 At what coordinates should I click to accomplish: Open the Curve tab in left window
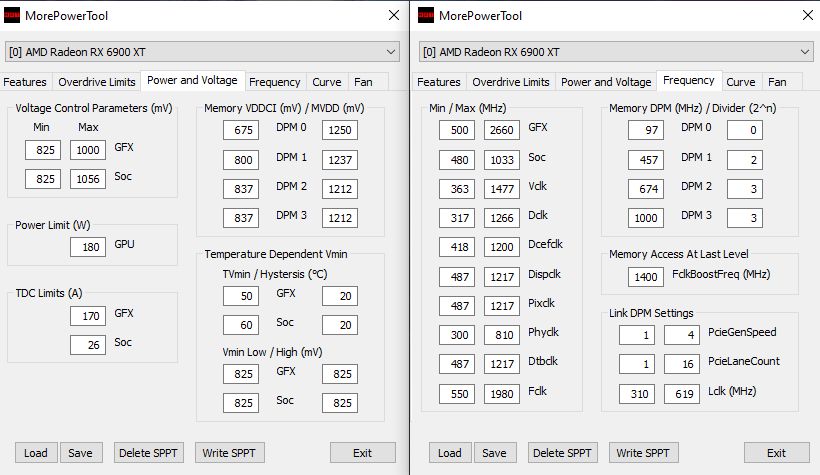[x=327, y=82]
